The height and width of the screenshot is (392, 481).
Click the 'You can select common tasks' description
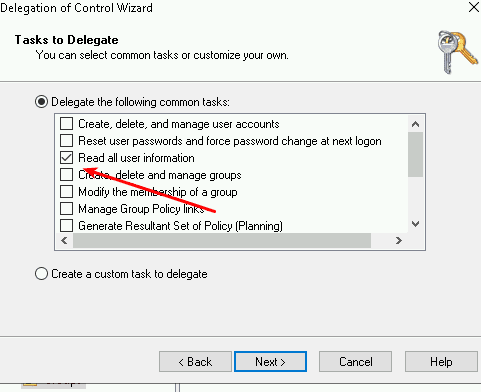click(x=162, y=55)
